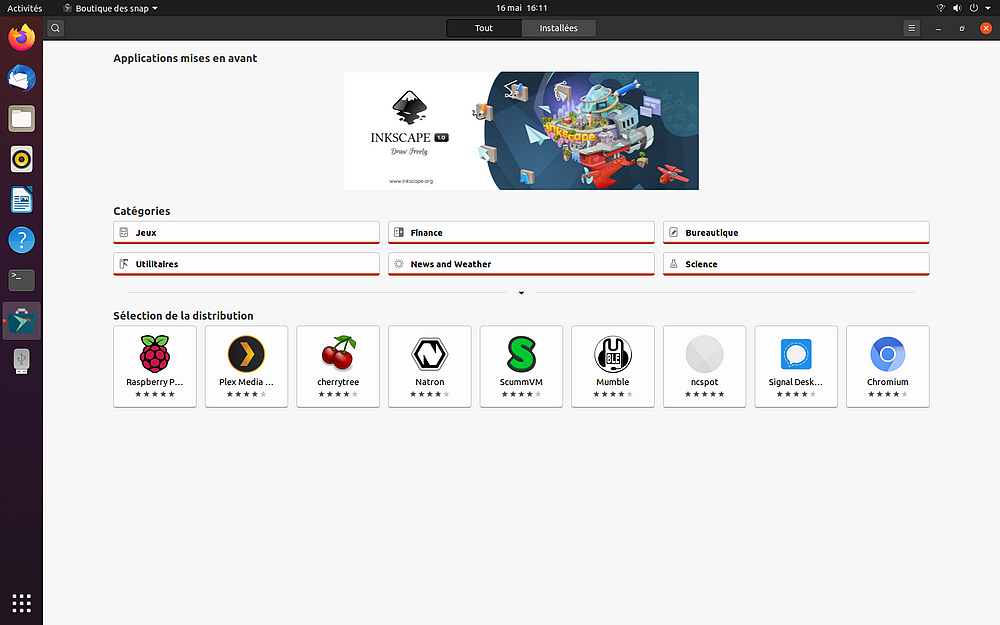Open the clock and calendar panel
1000x625 pixels.
(x=521, y=8)
